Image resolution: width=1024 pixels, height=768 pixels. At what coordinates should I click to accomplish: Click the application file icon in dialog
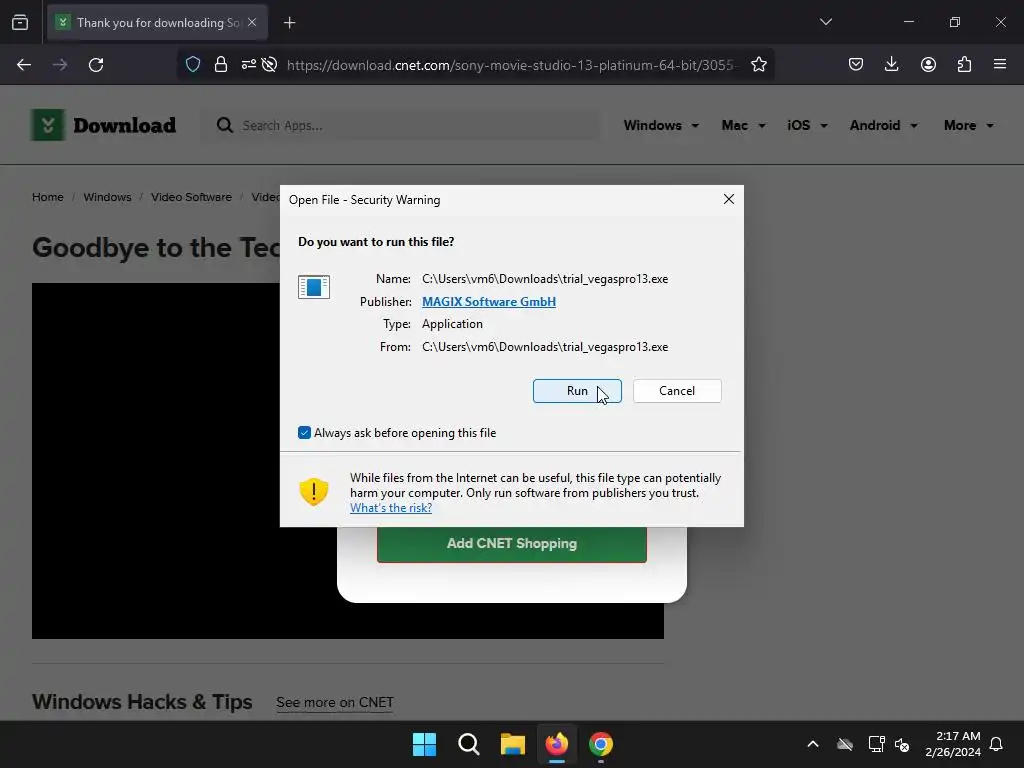[313, 287]
